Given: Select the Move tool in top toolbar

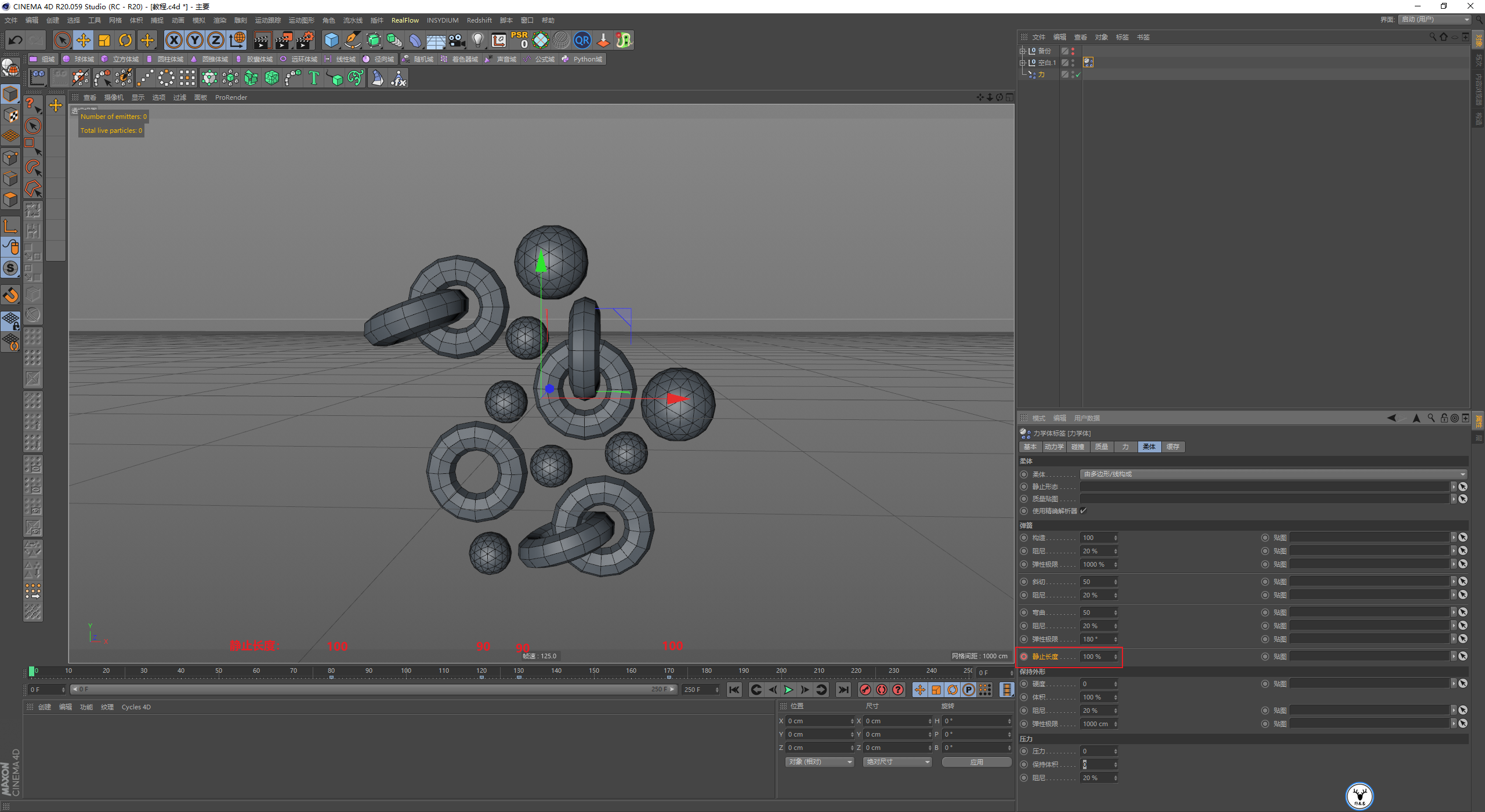Looking at the screenshot, I should tap(84, 40).
